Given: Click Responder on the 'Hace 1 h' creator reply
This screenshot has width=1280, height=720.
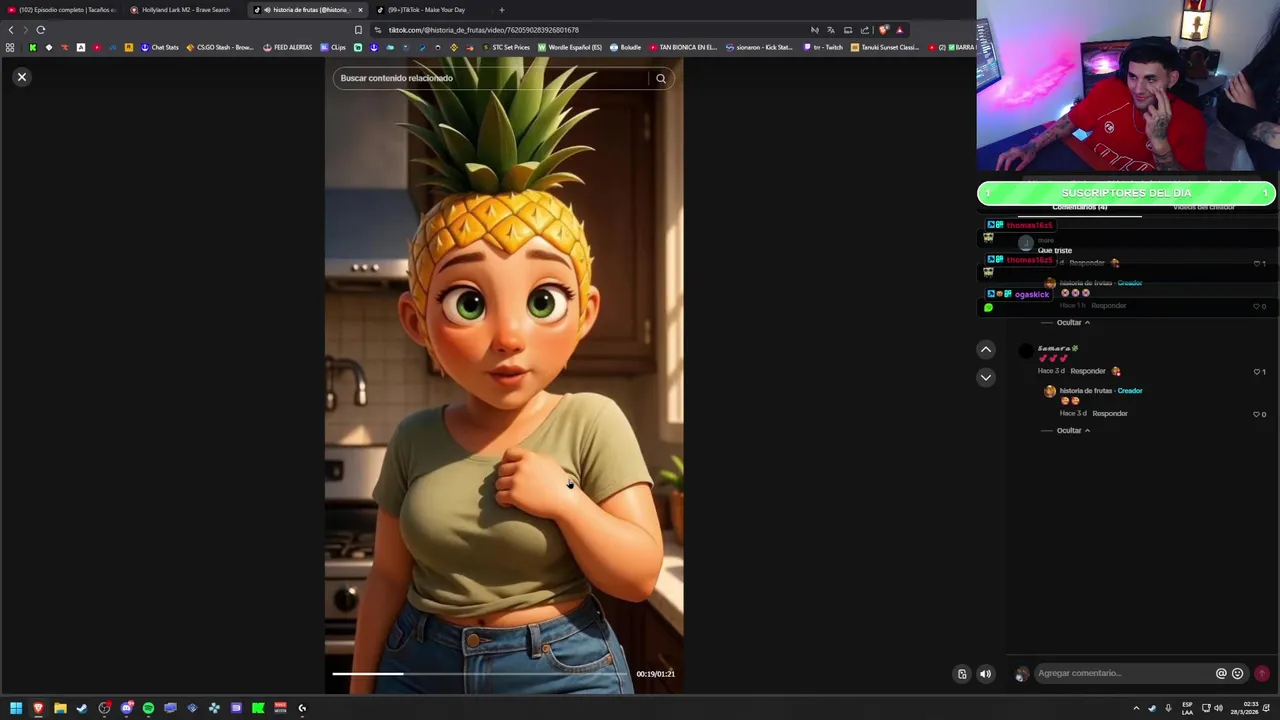Looking at the screenshot, I should [x=1110, y=305].
